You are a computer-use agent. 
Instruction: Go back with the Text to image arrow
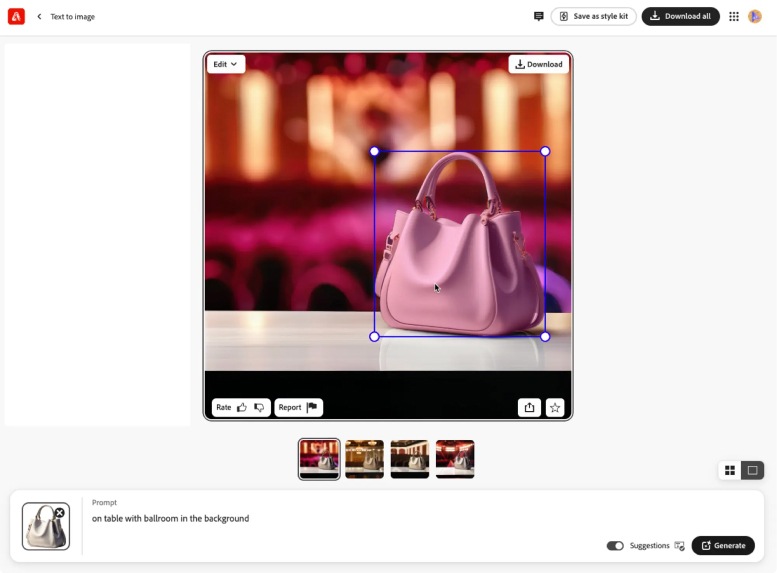click(39, 16)
